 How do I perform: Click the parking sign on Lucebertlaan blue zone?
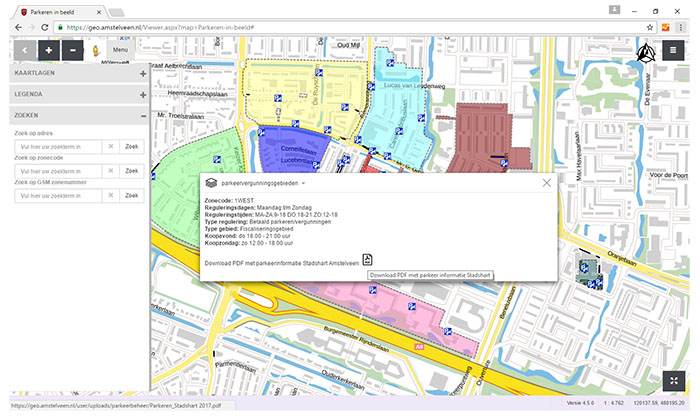click(316, 165)
